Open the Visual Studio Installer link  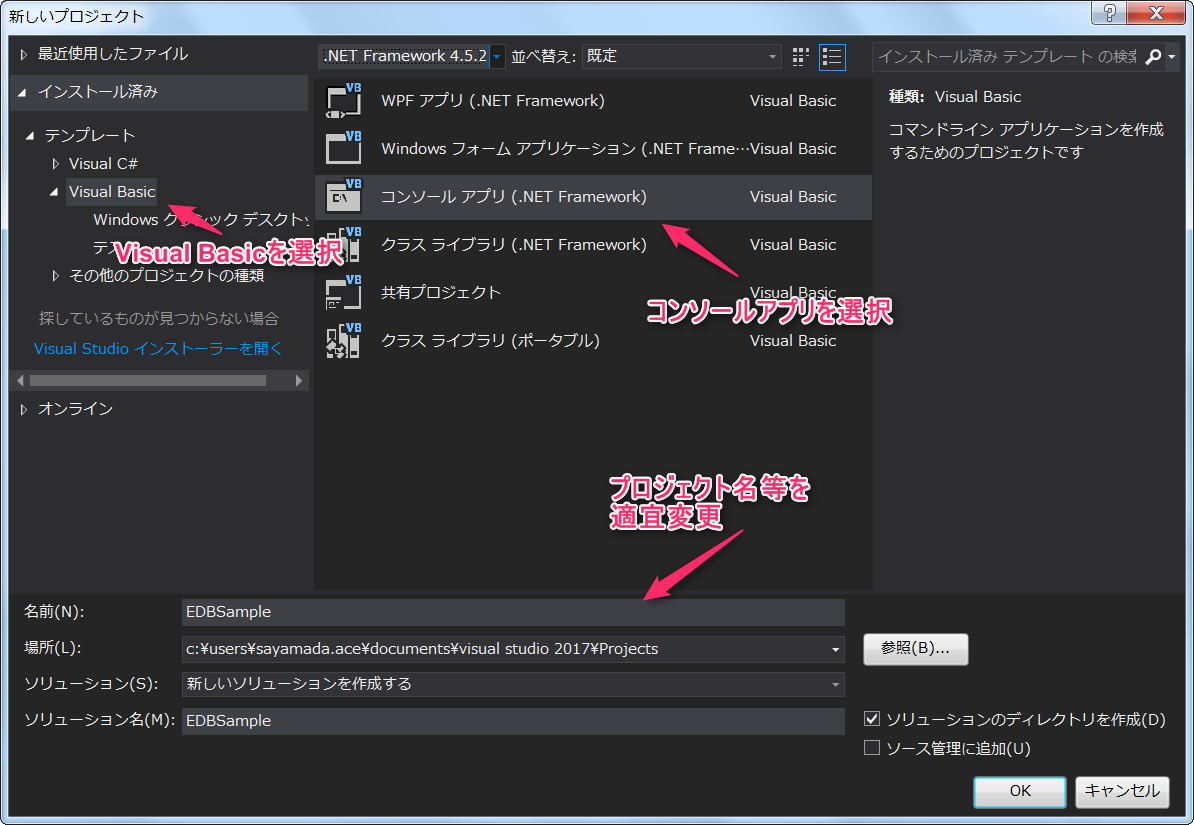(158, 349)
